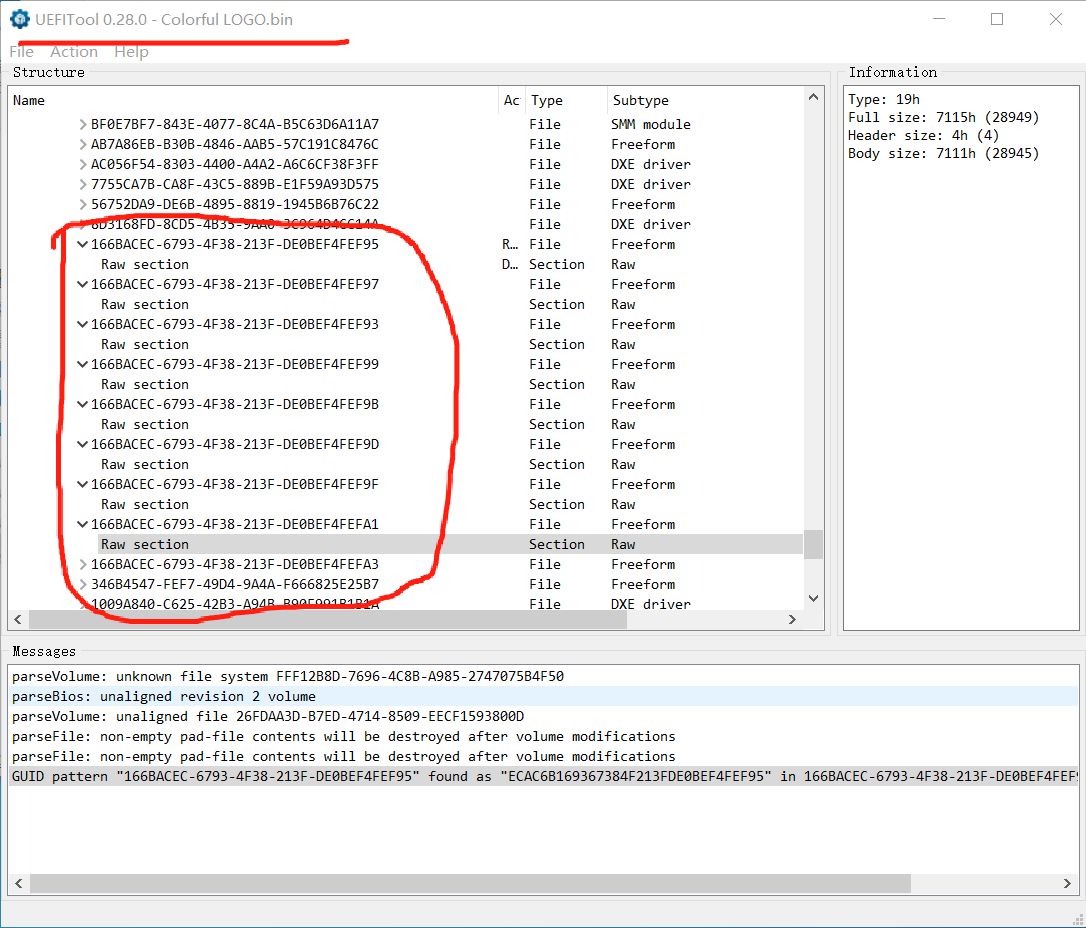This screenshot has width=1086, height=928.
Task: Click Structure scroll down arrow
Action: tap(814, 598)
